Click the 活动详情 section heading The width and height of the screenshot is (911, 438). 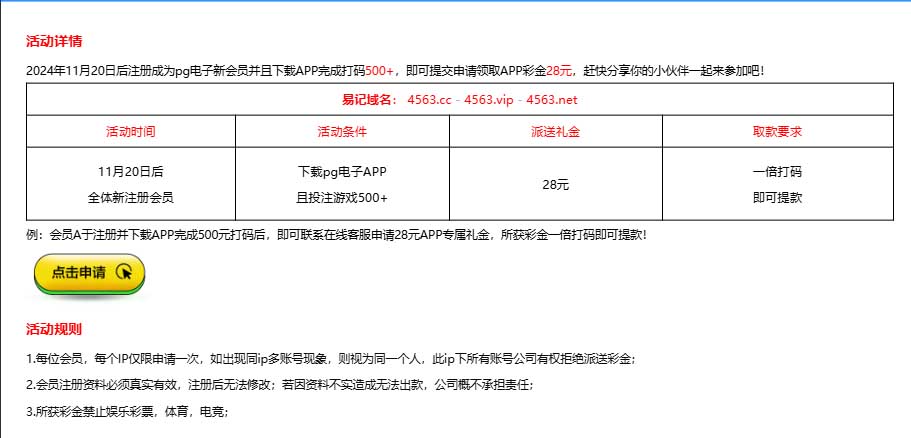pyautogui.click(x=54, y=42)
